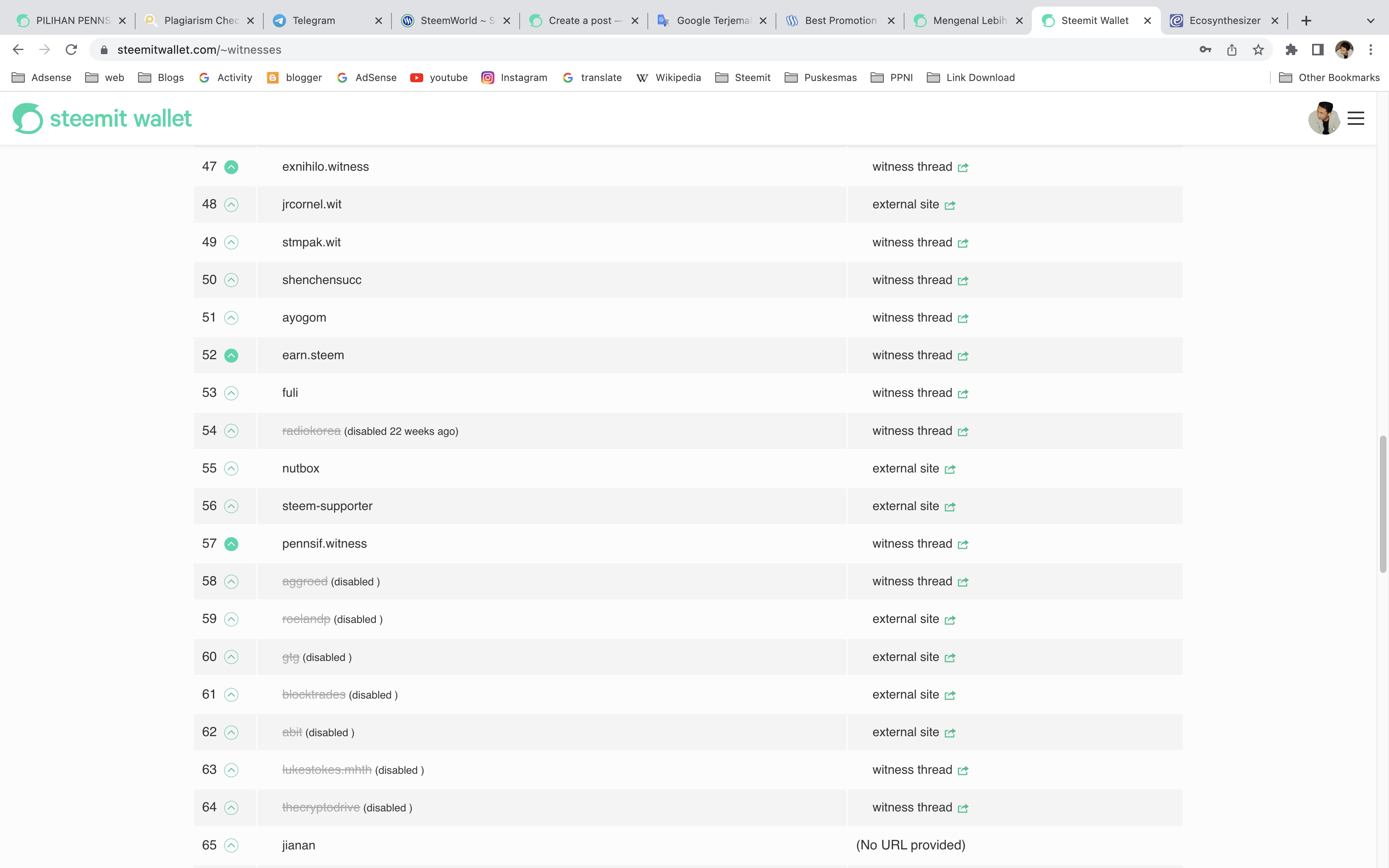Open the Extensions puzzle icon

coord(1291,50)
